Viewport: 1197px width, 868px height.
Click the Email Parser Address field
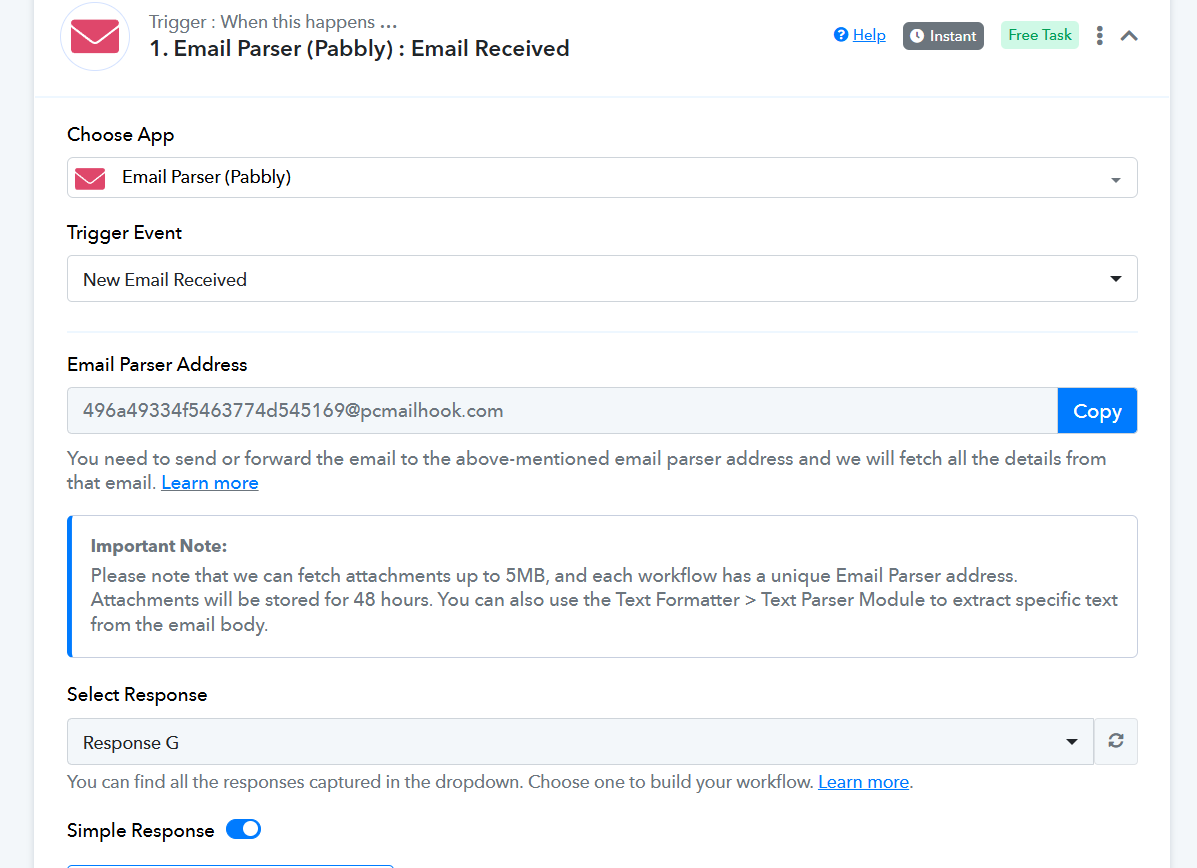click(562, 411)
